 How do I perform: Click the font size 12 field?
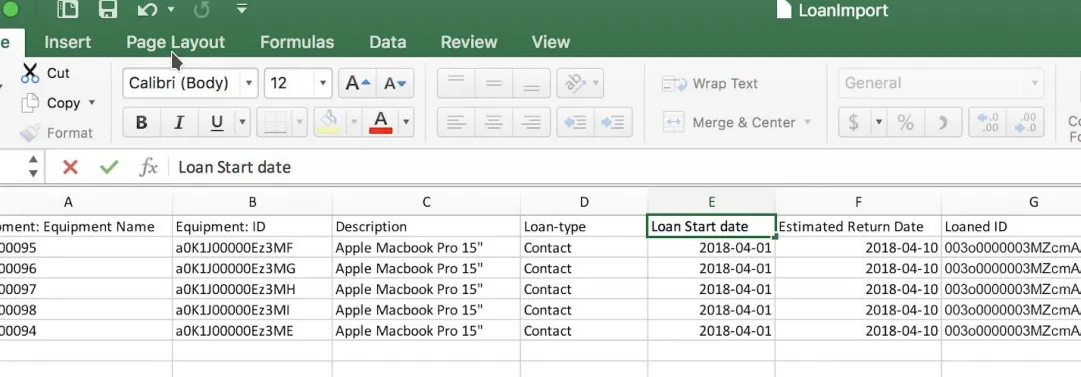[x=289, y=83]
